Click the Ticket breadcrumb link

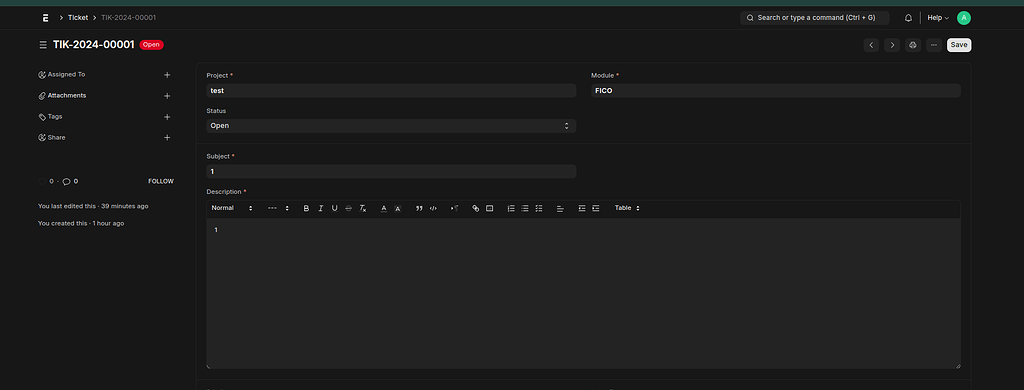(x=78, y=18)
